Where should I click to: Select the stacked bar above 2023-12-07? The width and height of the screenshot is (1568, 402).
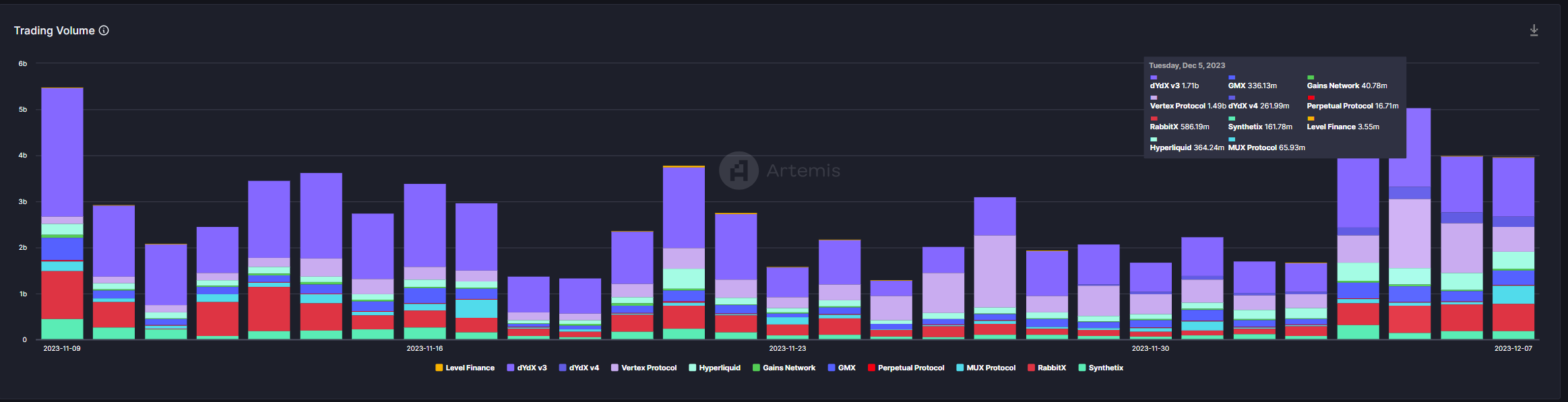pos(1513,248)
